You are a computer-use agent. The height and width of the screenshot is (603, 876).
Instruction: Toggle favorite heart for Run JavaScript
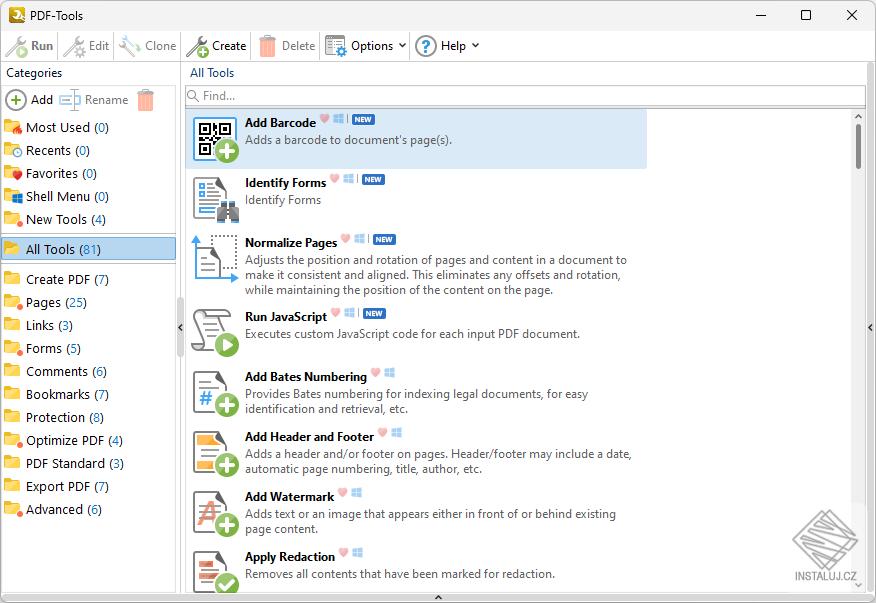(x=336, y=312)
